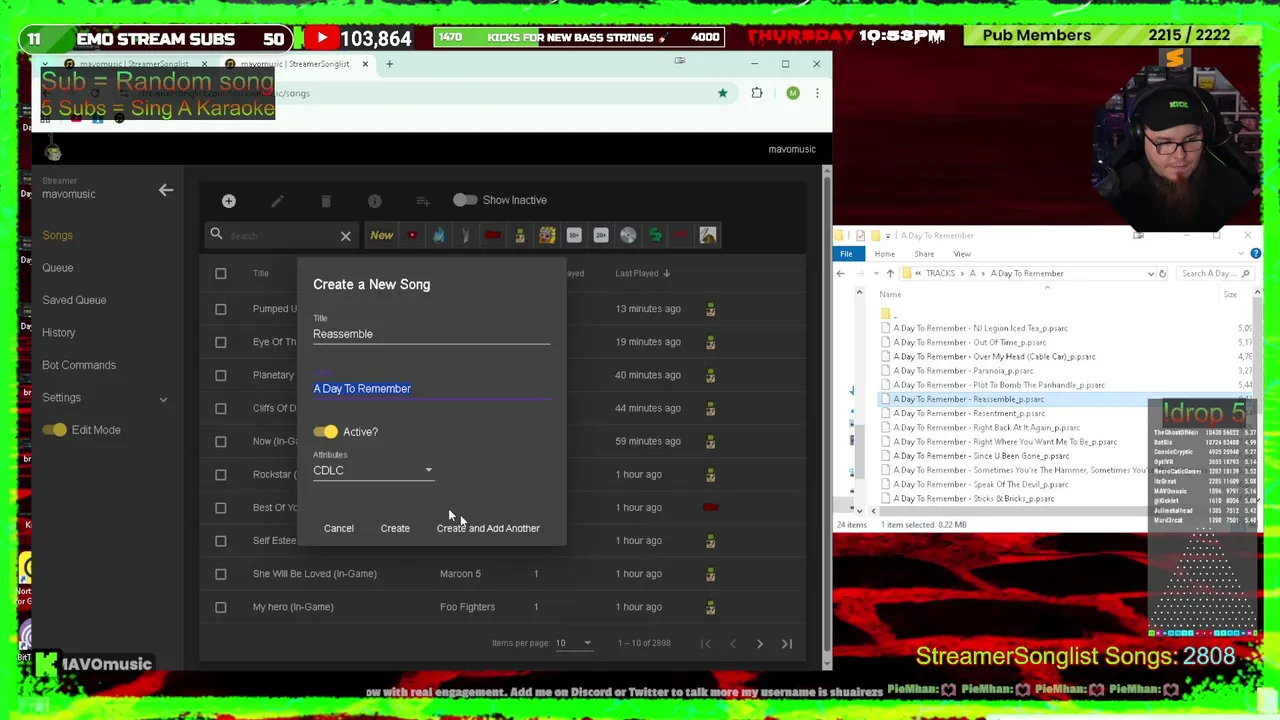Open the Explorer Home tab

884,254
